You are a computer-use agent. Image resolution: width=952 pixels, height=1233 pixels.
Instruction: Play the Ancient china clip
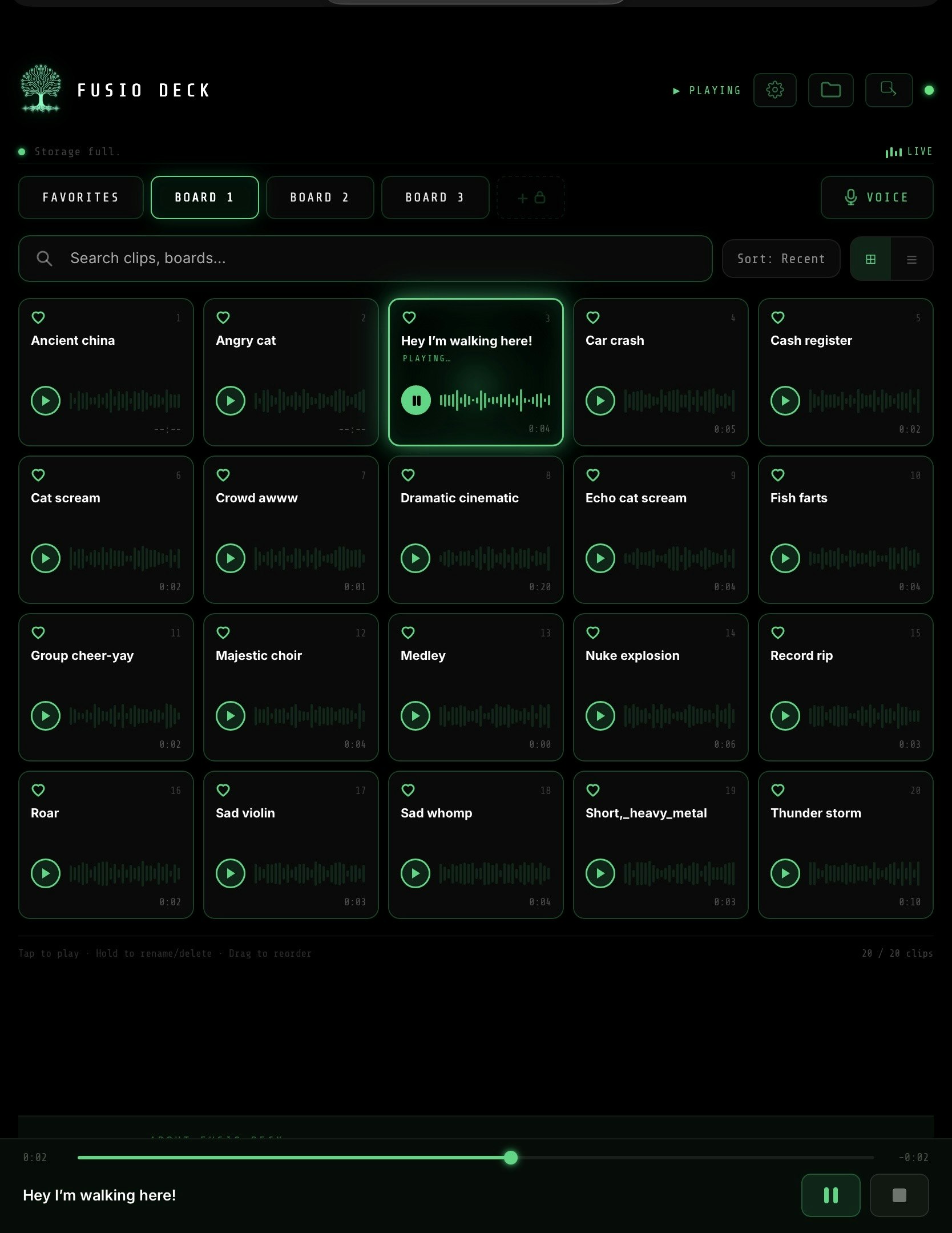(x=46, y=401)
